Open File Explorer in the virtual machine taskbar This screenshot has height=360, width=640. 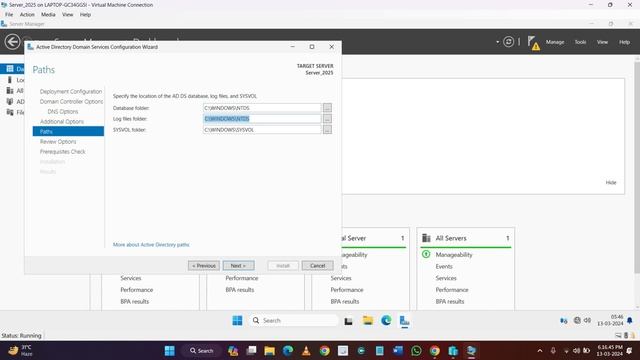pyautogui.click(x=368, y=321)
